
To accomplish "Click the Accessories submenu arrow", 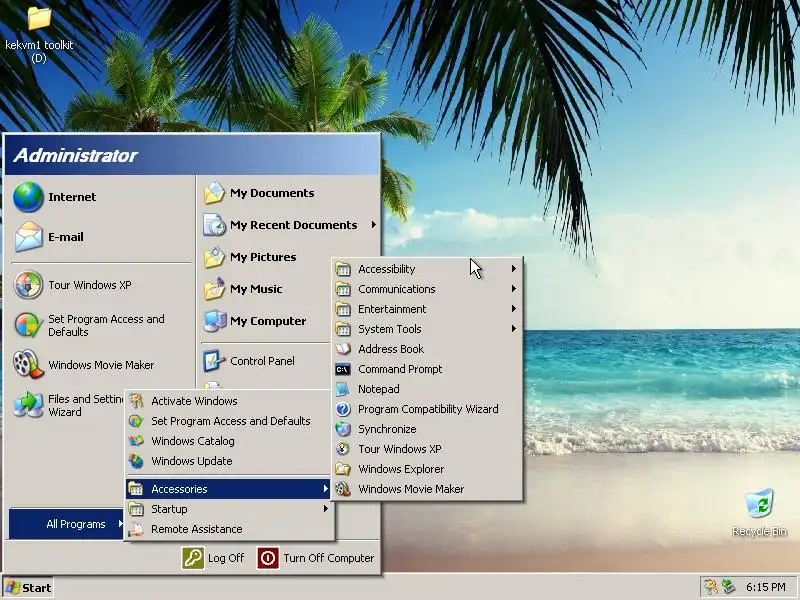I will point(326,489).
